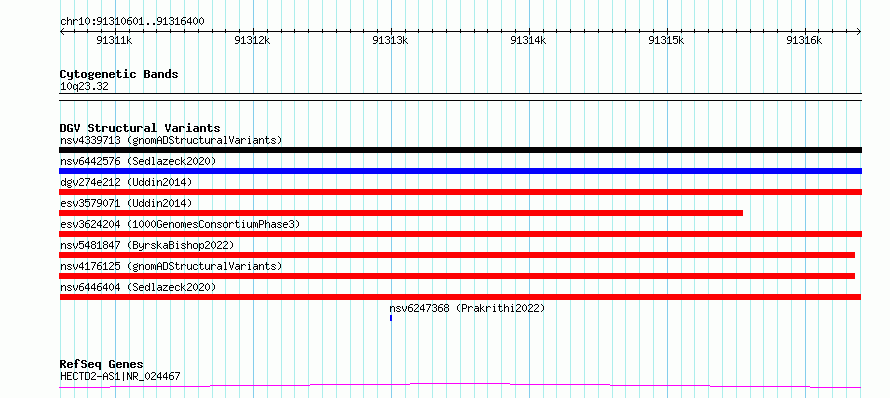The width and height of the screenshot is (890, 398).
Task: Select the RefSeq Genes track title
Action: coord(102,365)
